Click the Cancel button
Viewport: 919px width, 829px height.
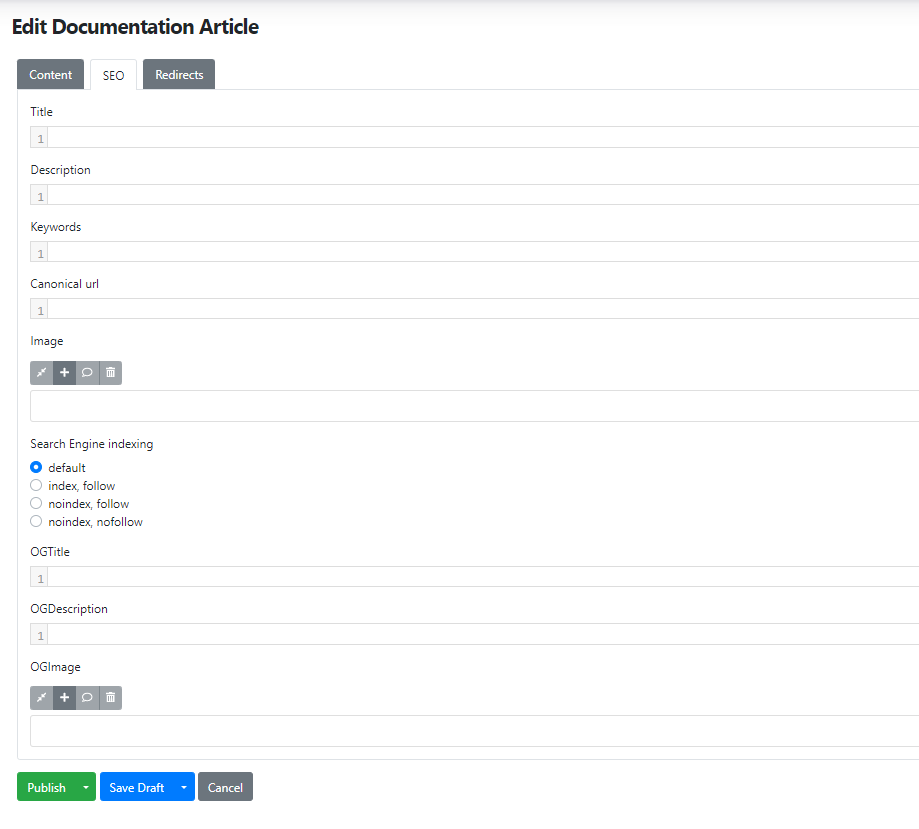[x=225, y=788]
